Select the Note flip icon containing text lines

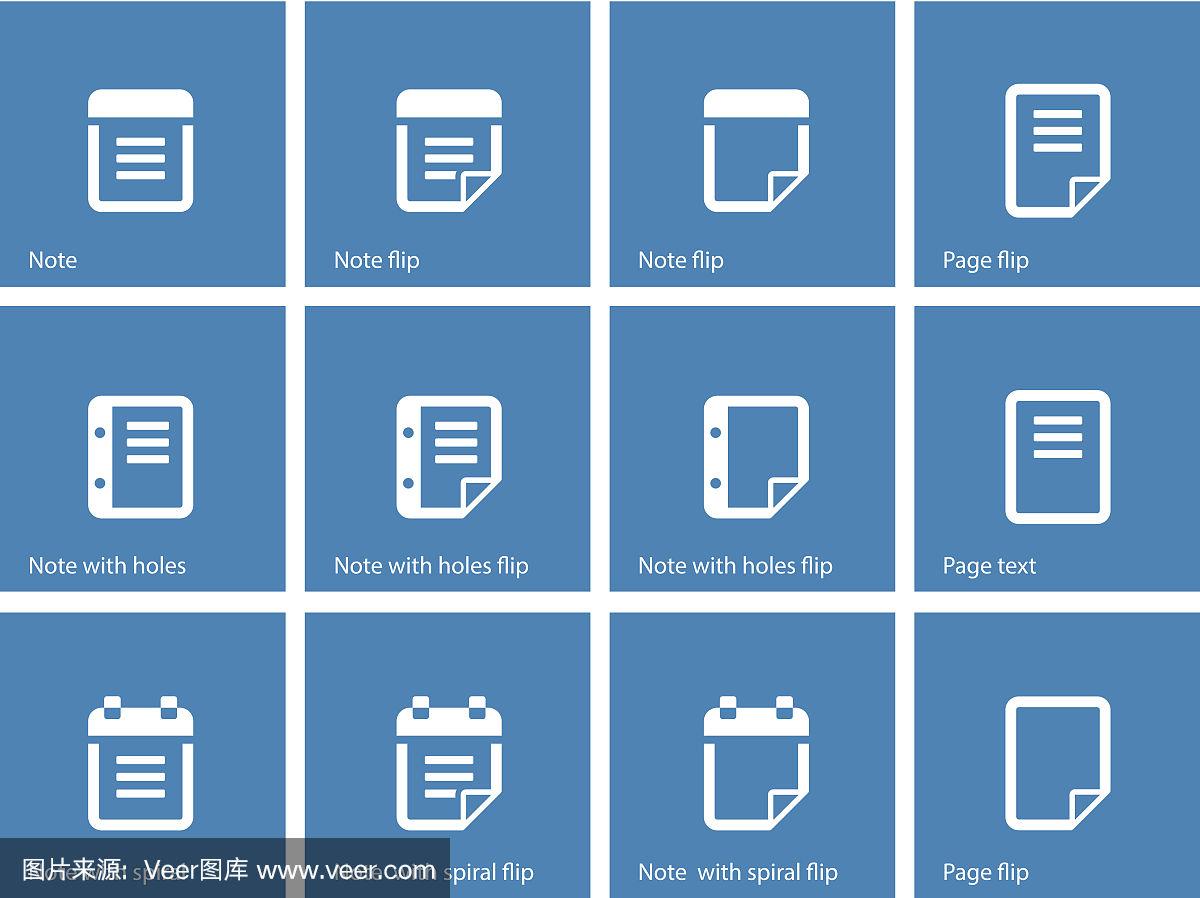[448, 151]
